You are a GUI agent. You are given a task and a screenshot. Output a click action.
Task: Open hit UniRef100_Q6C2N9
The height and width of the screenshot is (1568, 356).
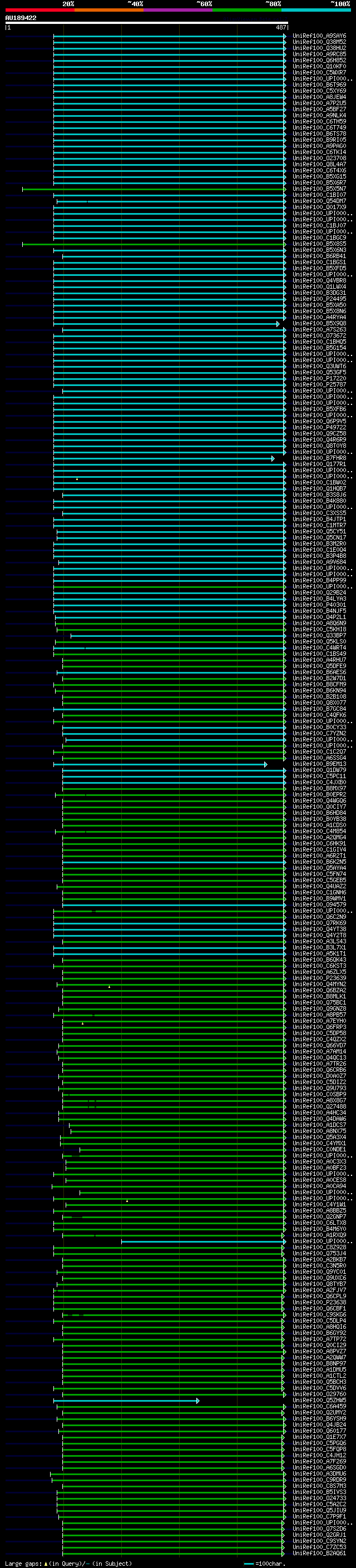[x=319, y=917]
